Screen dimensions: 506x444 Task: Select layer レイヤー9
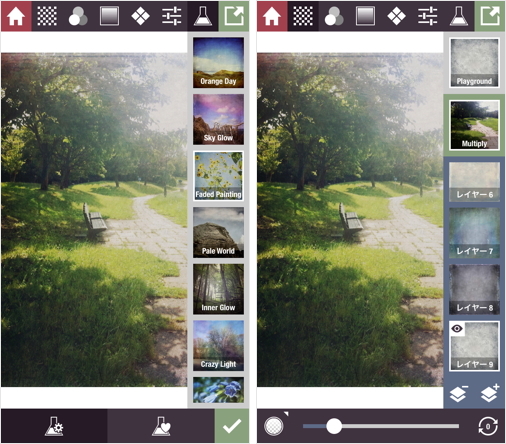[x=474, y=346]
